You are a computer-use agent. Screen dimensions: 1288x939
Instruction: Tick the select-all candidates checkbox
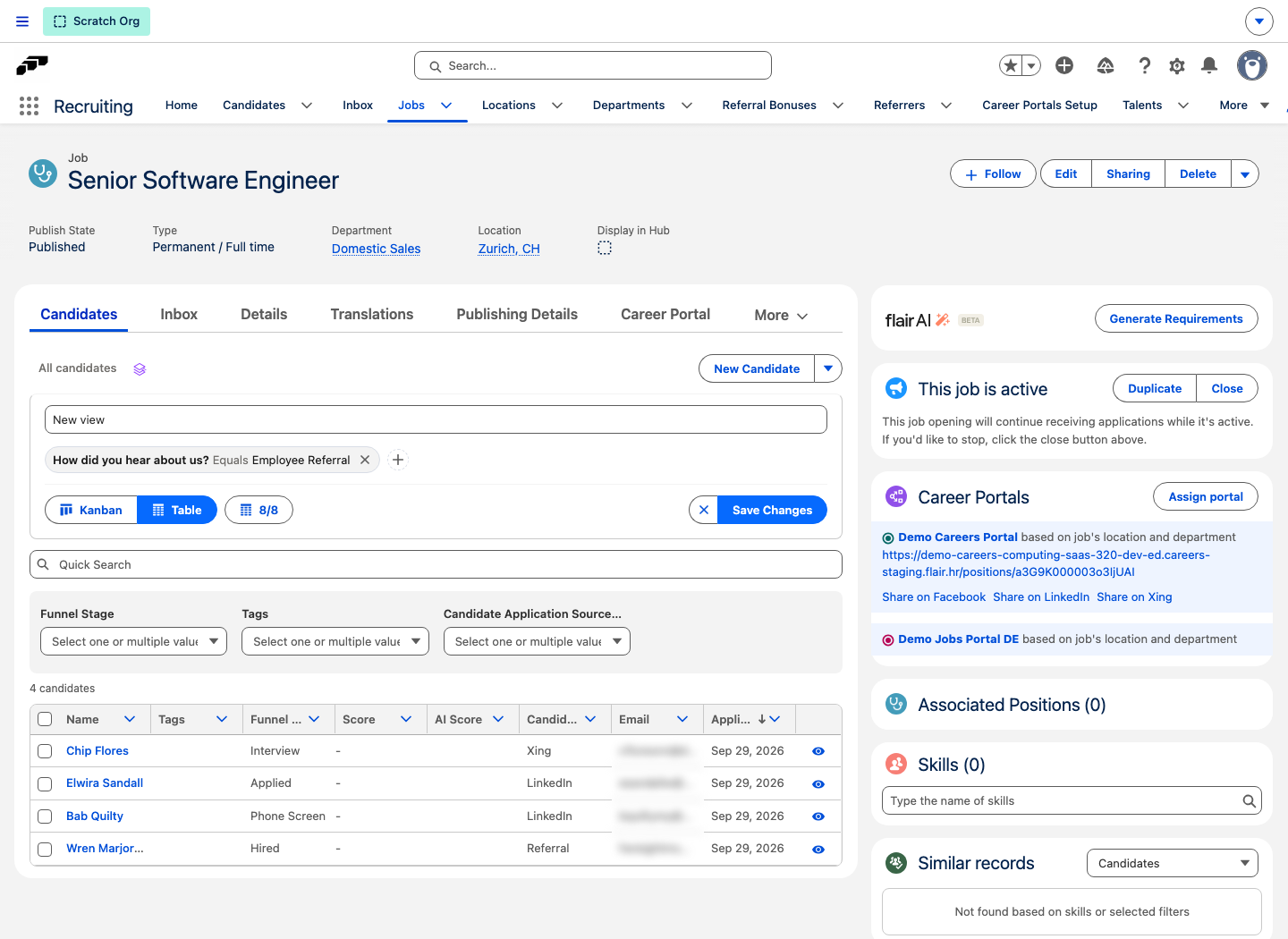click(x=45, y=719)
